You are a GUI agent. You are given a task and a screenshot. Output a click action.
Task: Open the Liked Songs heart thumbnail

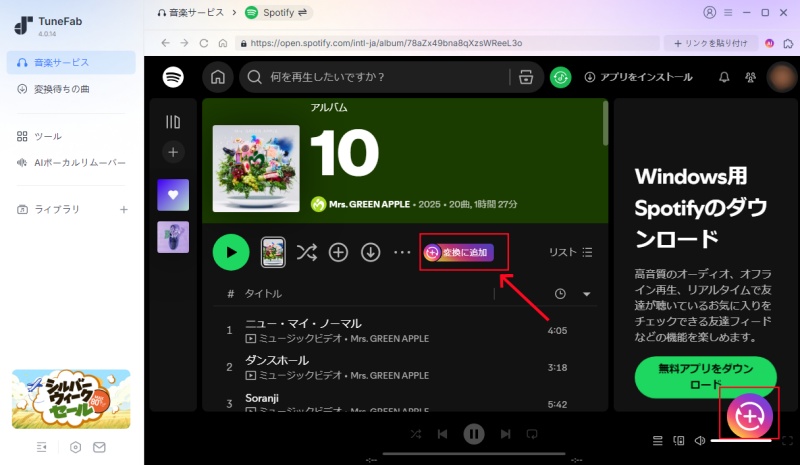[x=173, y=195]
